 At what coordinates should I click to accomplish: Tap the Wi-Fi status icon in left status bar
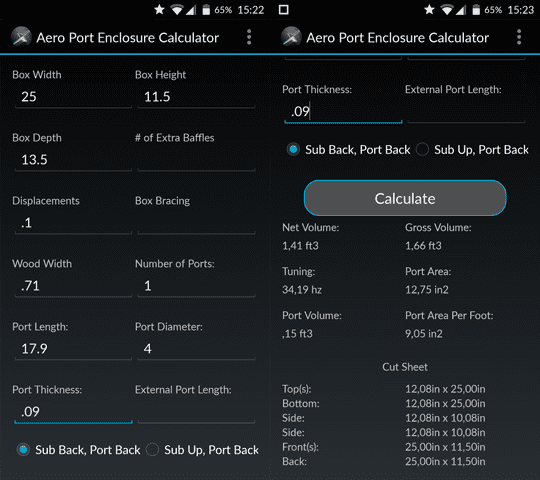177,10
